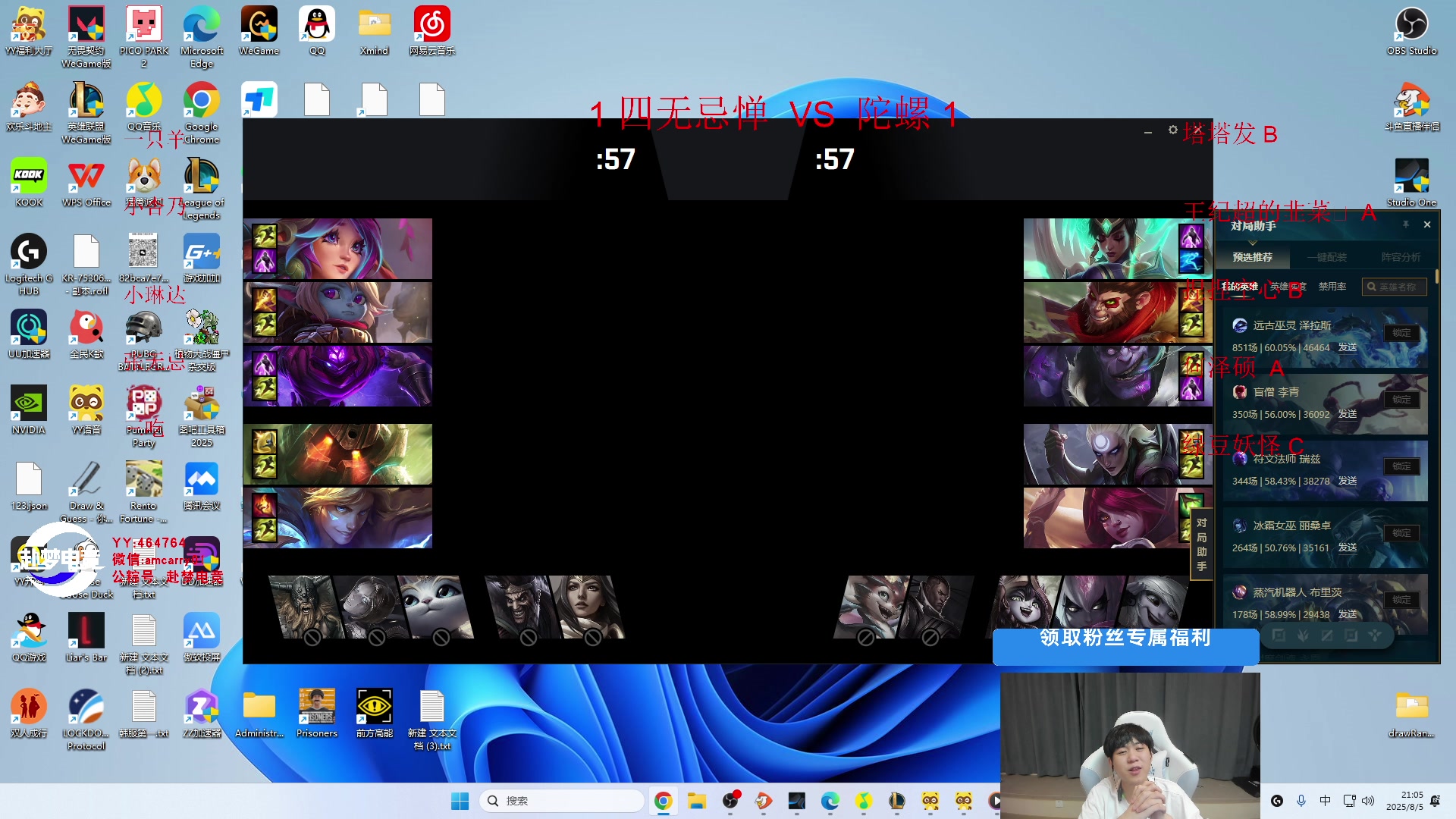The image size is (1456, 819).
Task: Open the champ select settings gear
Action: pyautogui.click(x=1173, y=130)
